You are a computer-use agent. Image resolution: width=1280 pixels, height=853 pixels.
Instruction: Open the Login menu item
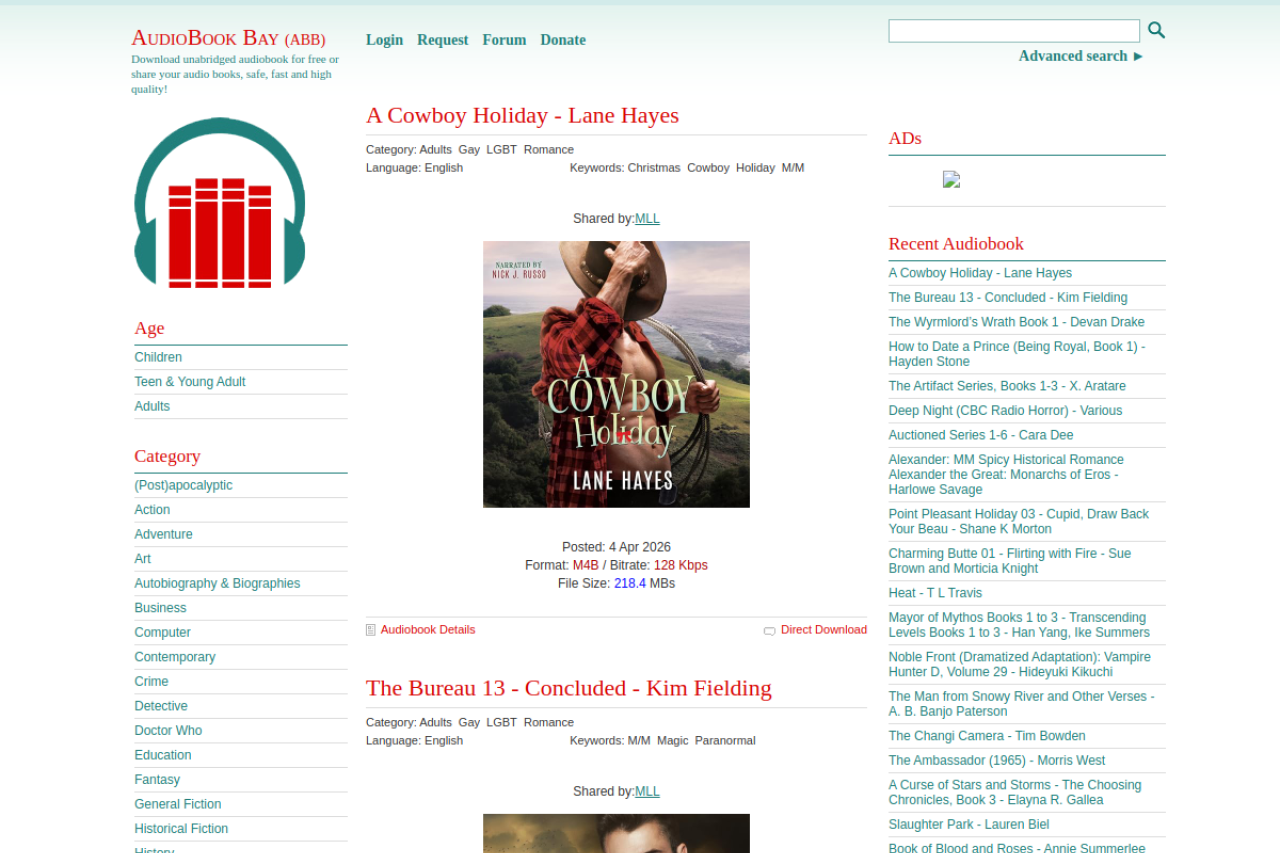point(384,40)
